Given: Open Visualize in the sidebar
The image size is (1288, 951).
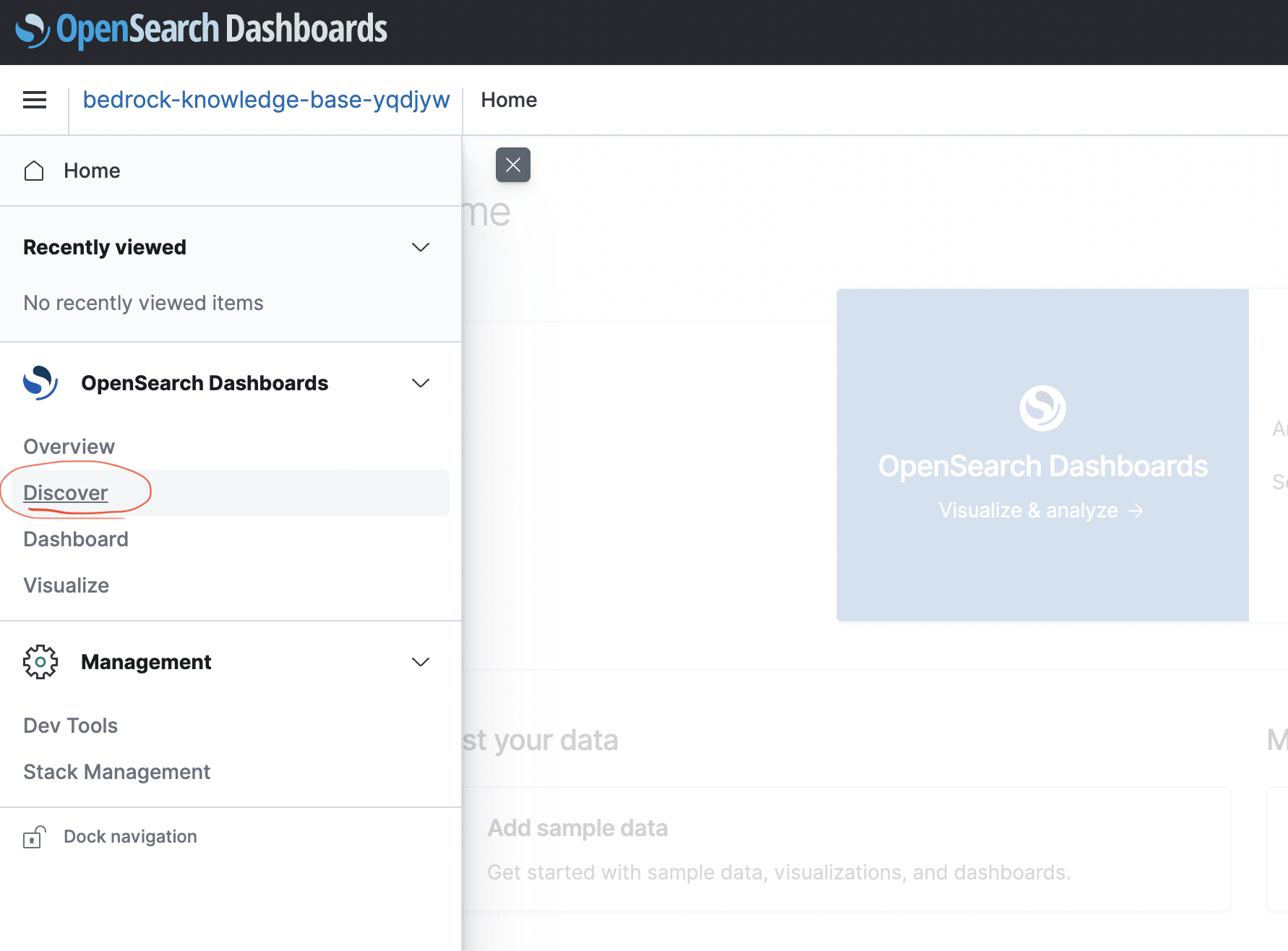Looking at the screenshot, I should (66, 585).
